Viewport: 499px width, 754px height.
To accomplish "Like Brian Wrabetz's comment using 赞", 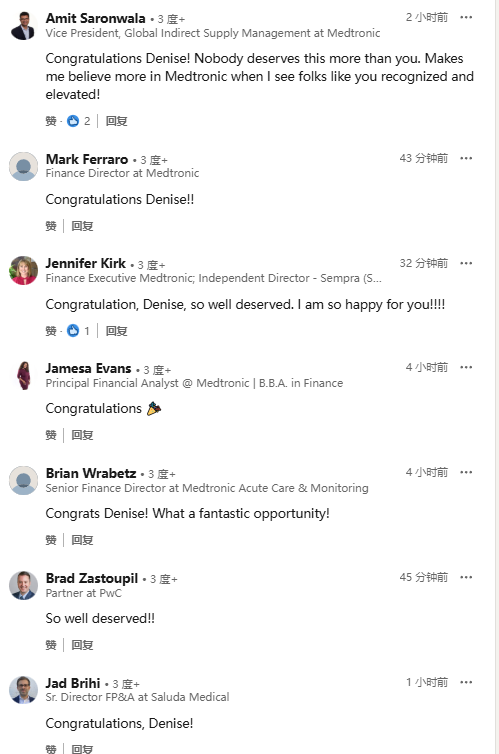I will pyautogui.click(x=51, y=540).
